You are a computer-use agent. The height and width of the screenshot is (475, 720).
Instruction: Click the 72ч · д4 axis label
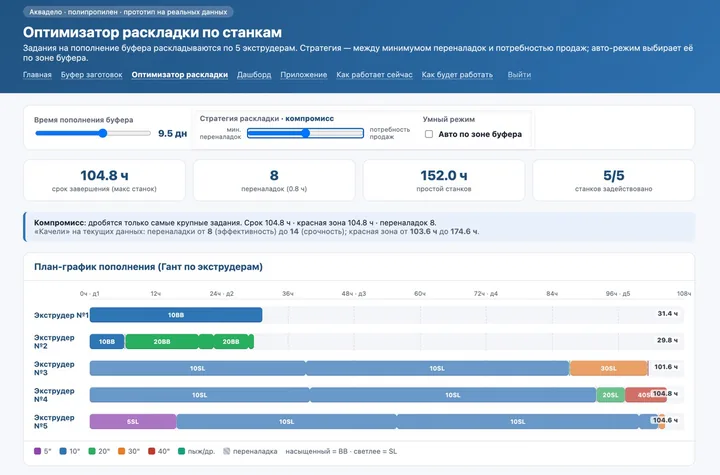tap(486, 294)
